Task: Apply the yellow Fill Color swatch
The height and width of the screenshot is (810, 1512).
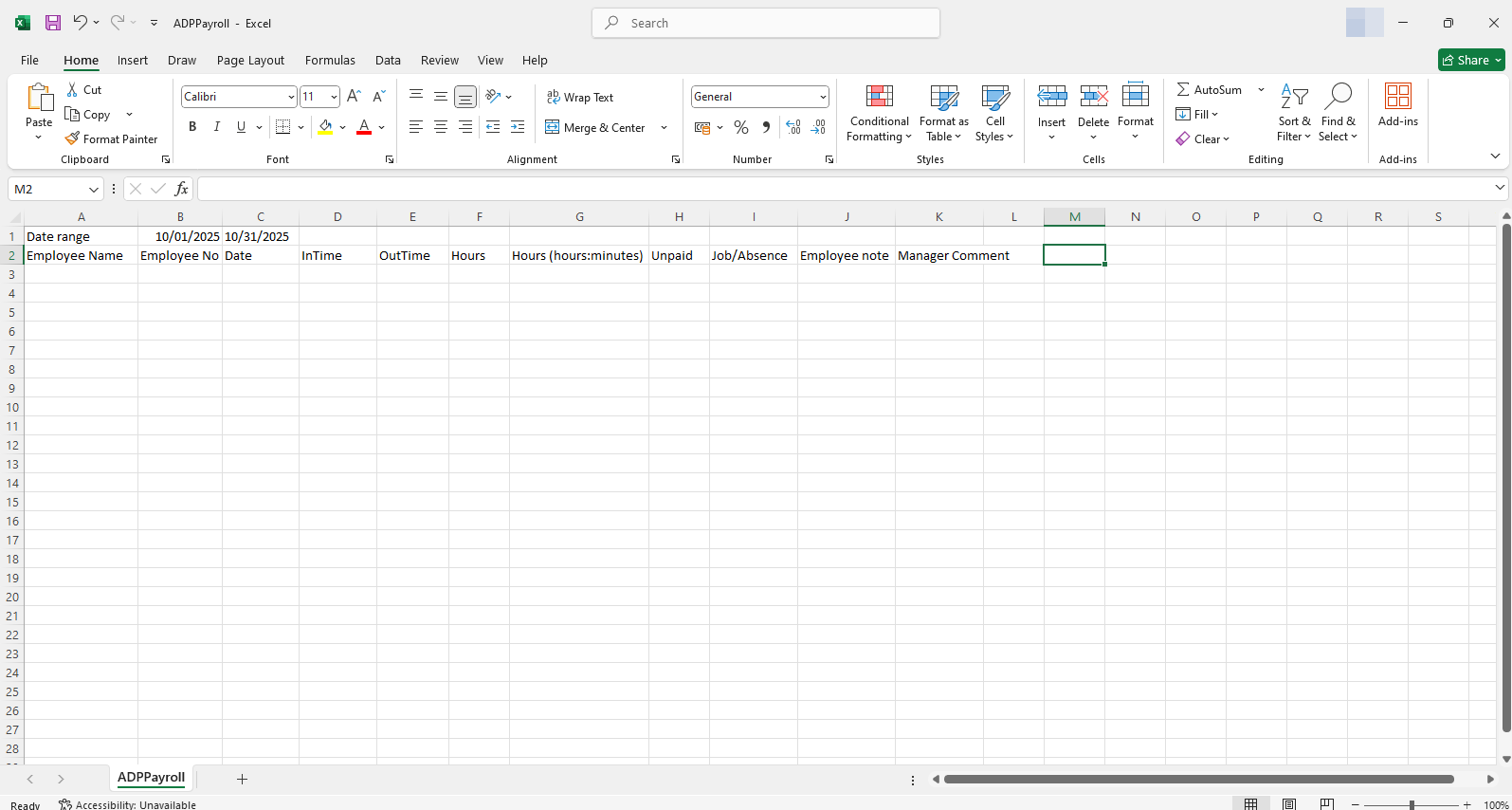Action: pos(326,127)
